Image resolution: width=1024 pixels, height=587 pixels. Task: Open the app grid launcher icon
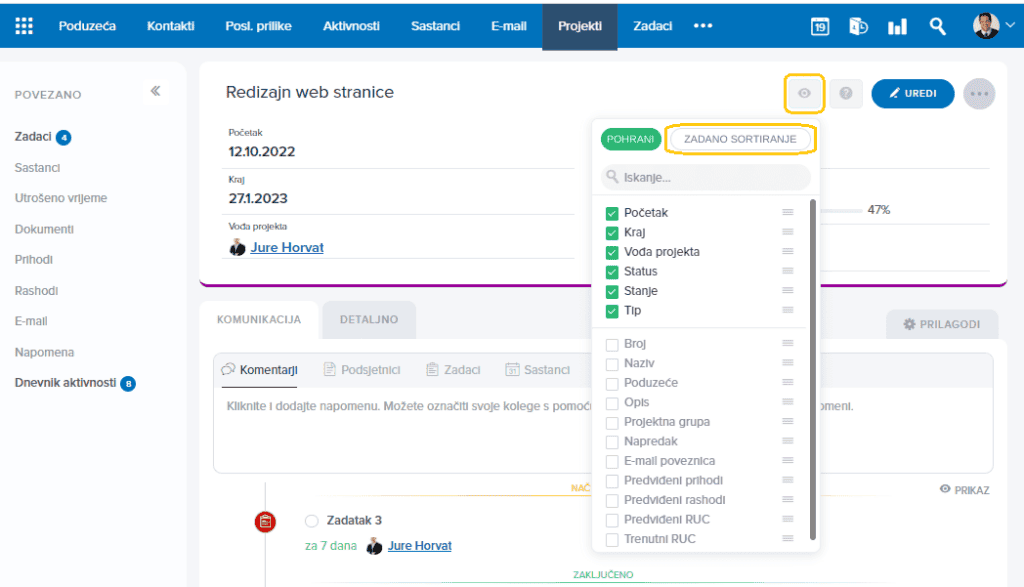click(x=24, y=26)
